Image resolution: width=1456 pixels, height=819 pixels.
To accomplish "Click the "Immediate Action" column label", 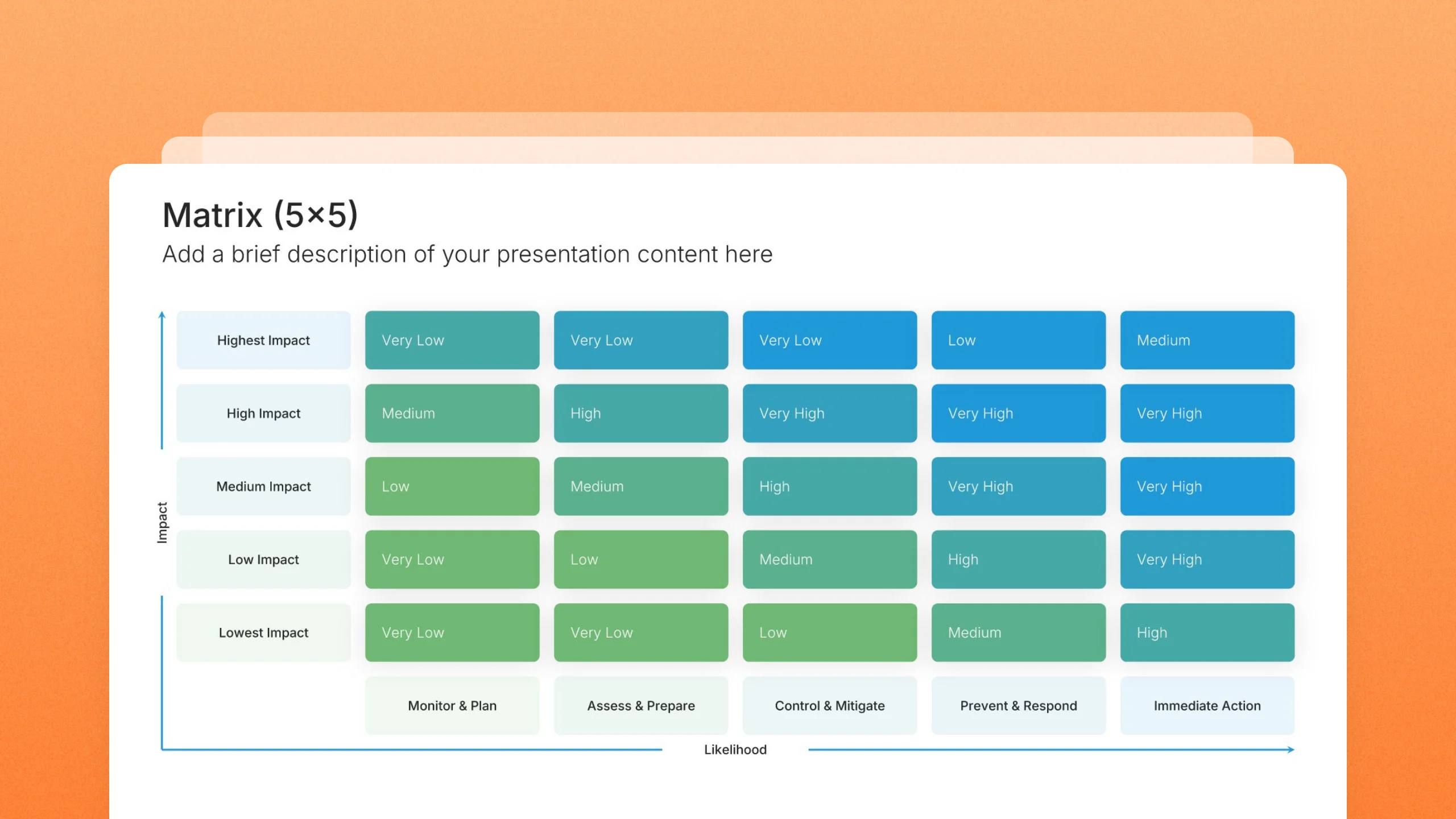I will pyautogui.click(x=1207, y=706).
